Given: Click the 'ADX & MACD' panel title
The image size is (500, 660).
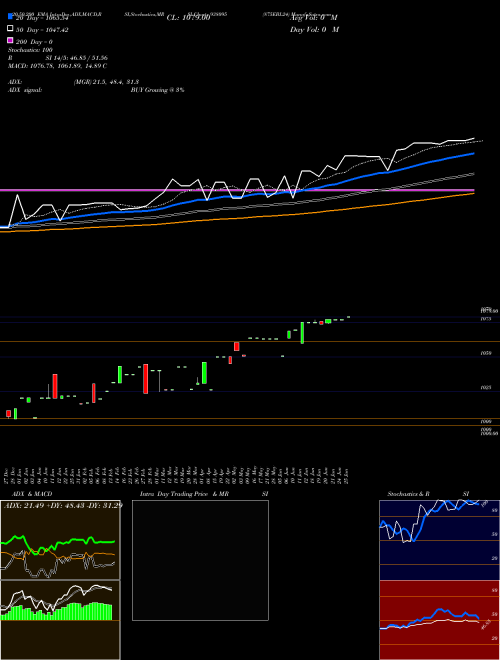Looking at the screenshot, I should pyautogui.click(x=32, y=494).
